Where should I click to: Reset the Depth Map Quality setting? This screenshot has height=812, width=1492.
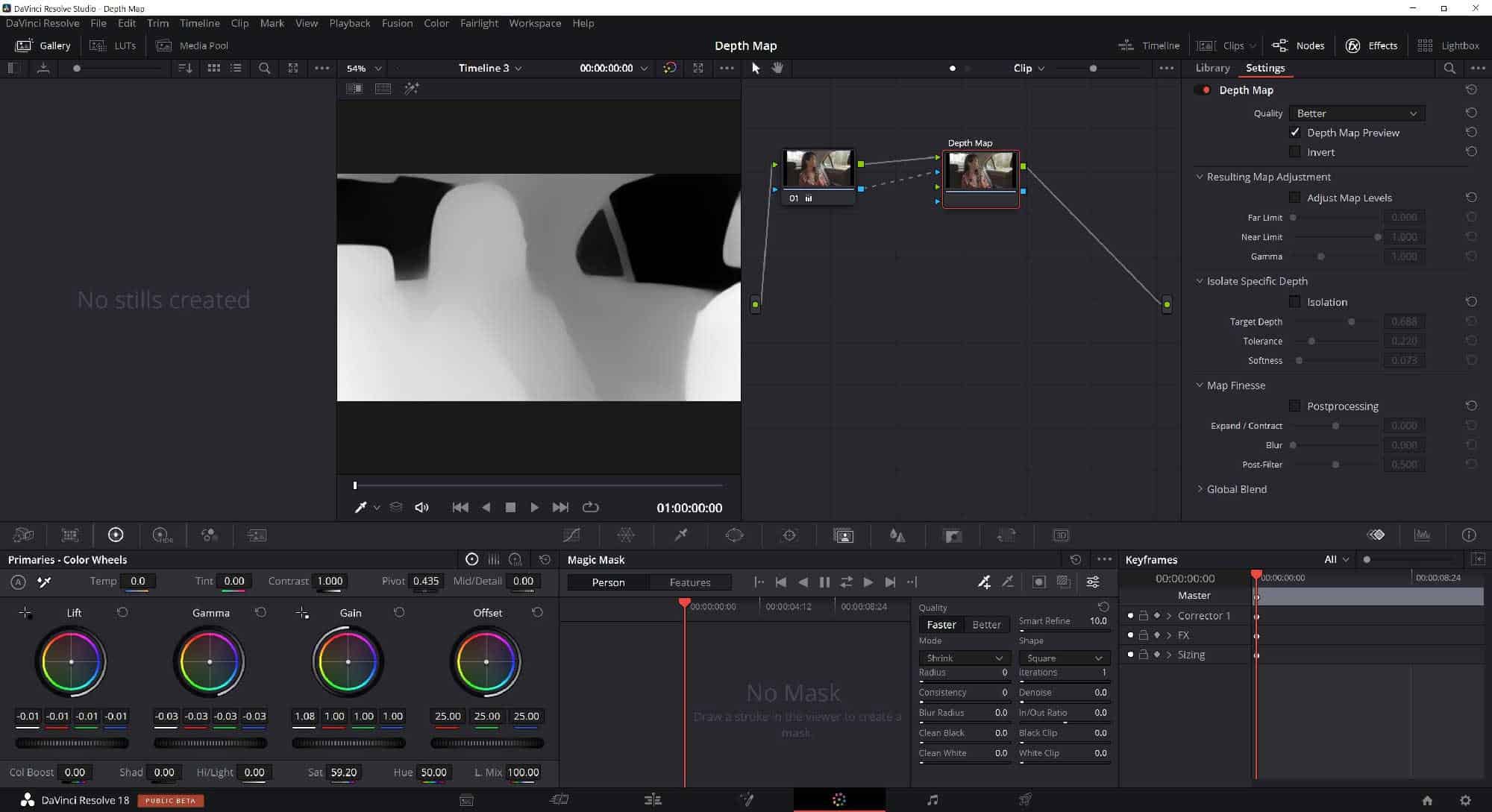click(x=1471, y=113)
